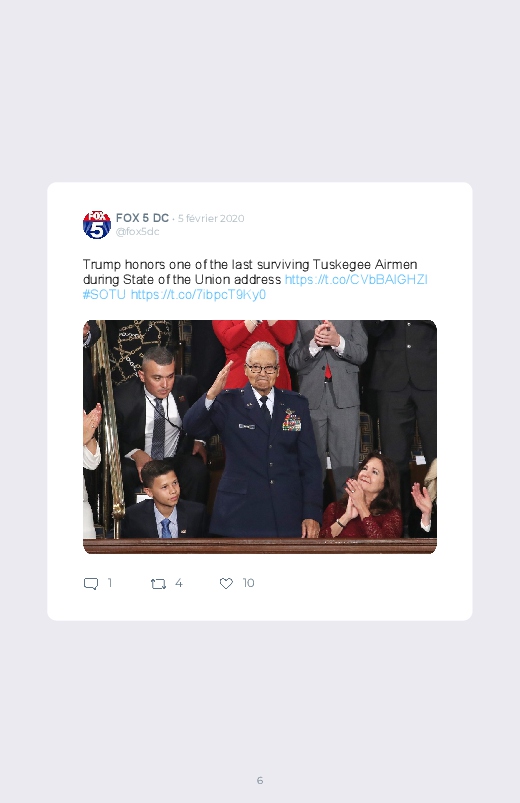Click the FOX 5 DC profile avatar
Screen dimensions: 520x803
coord(97,224)
